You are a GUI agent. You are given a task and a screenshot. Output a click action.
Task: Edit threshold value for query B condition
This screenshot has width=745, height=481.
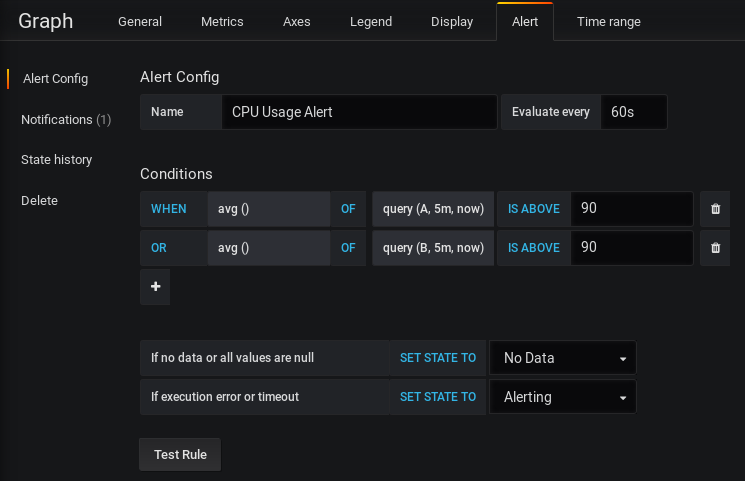click(x=632, y=248)
